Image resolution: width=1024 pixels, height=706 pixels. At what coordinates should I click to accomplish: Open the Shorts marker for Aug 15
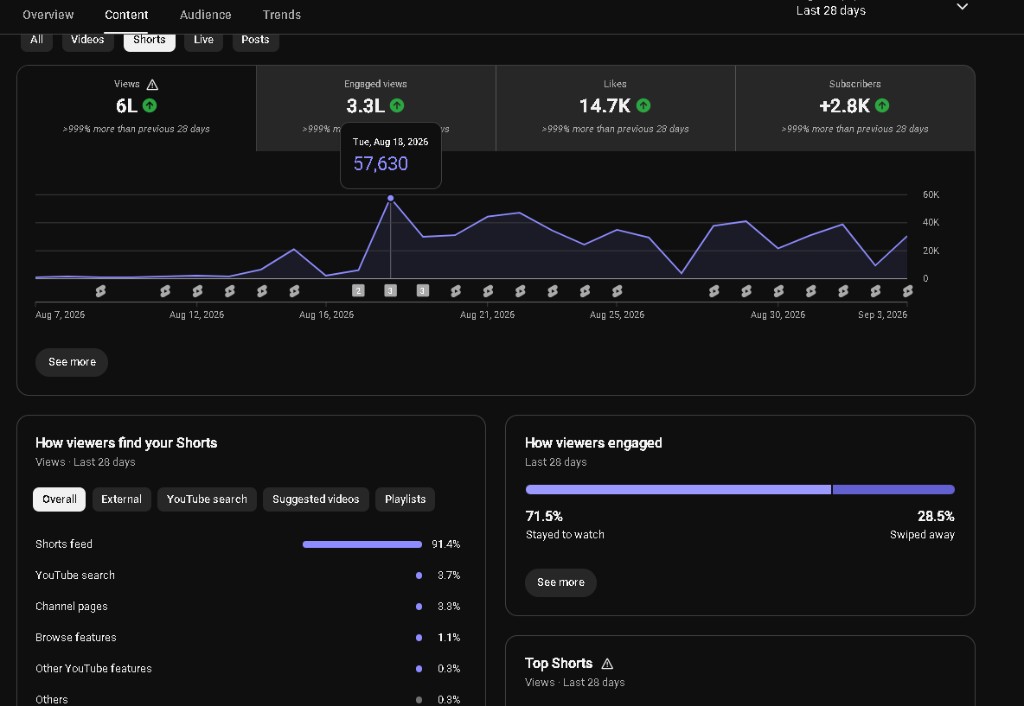pos(295,291)
